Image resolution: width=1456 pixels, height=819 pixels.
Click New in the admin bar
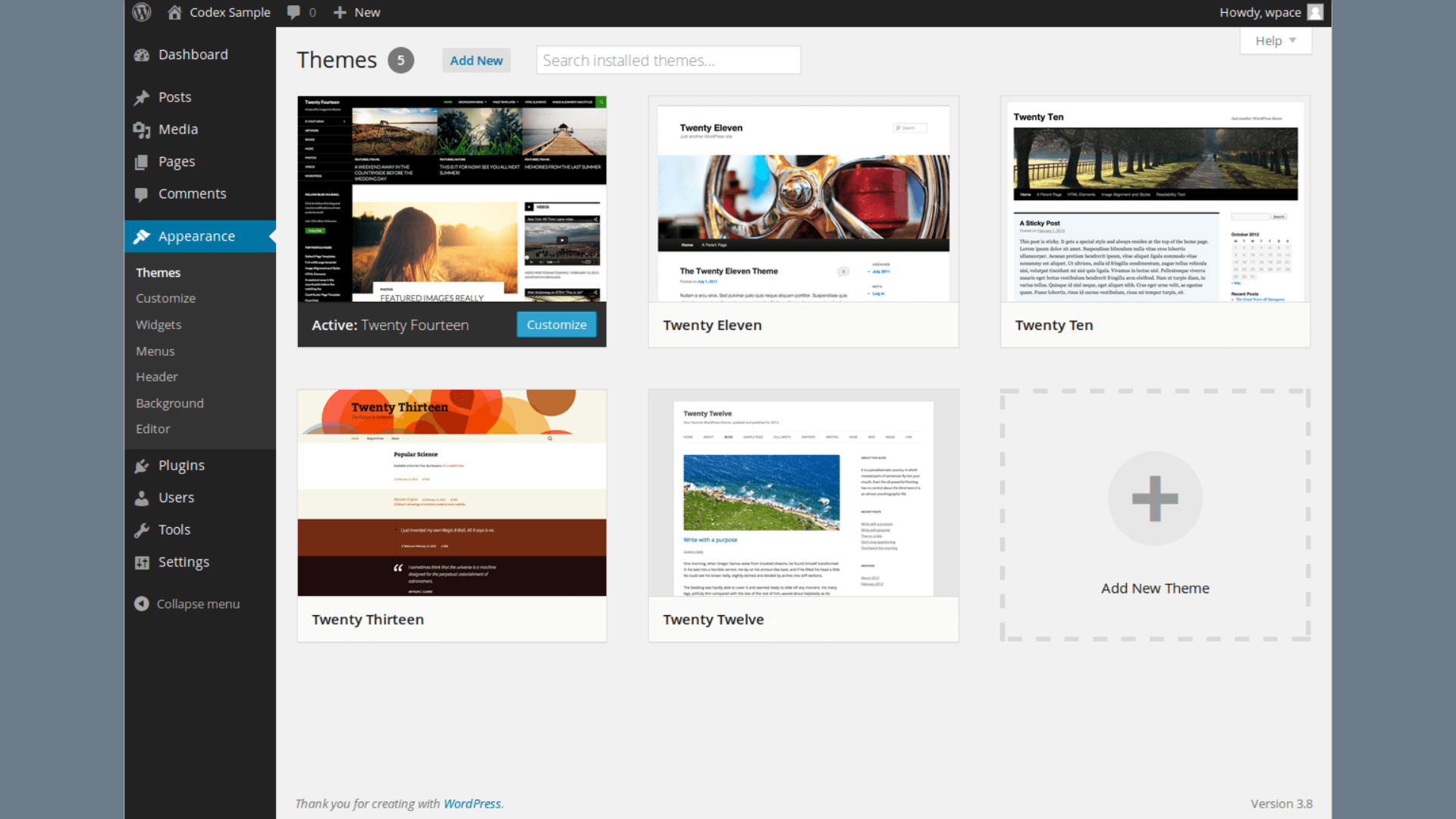(367, 12)
